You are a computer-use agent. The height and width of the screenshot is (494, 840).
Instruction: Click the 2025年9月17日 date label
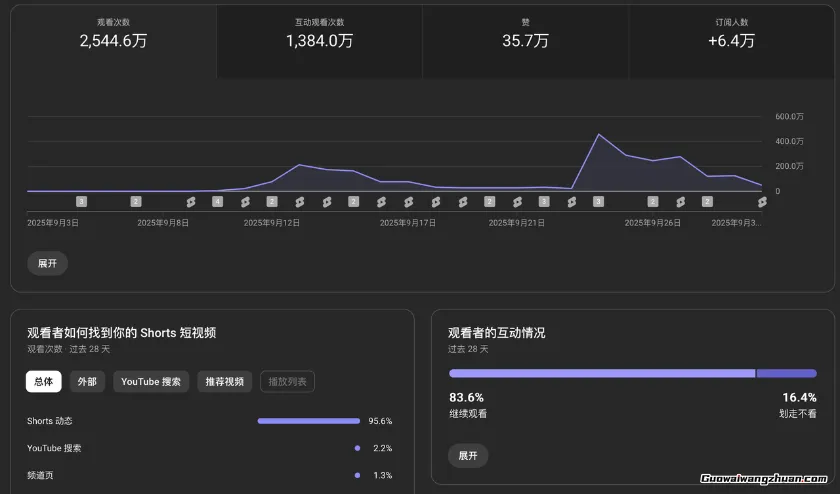408,223
